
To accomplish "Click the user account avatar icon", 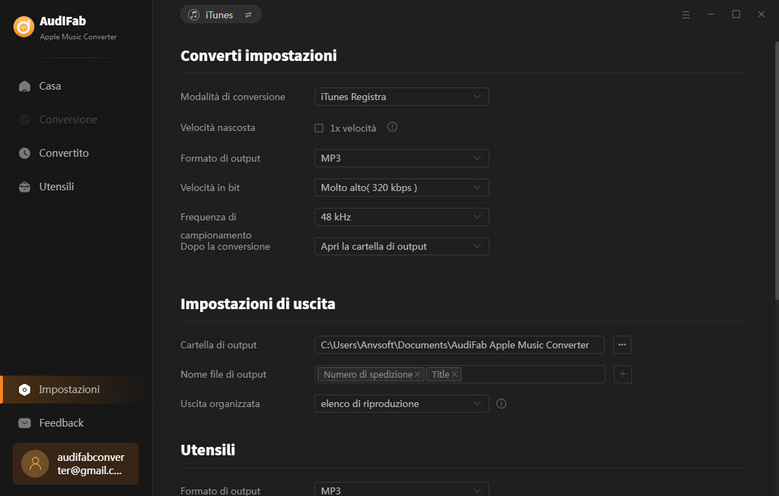I will click(36, 464).
